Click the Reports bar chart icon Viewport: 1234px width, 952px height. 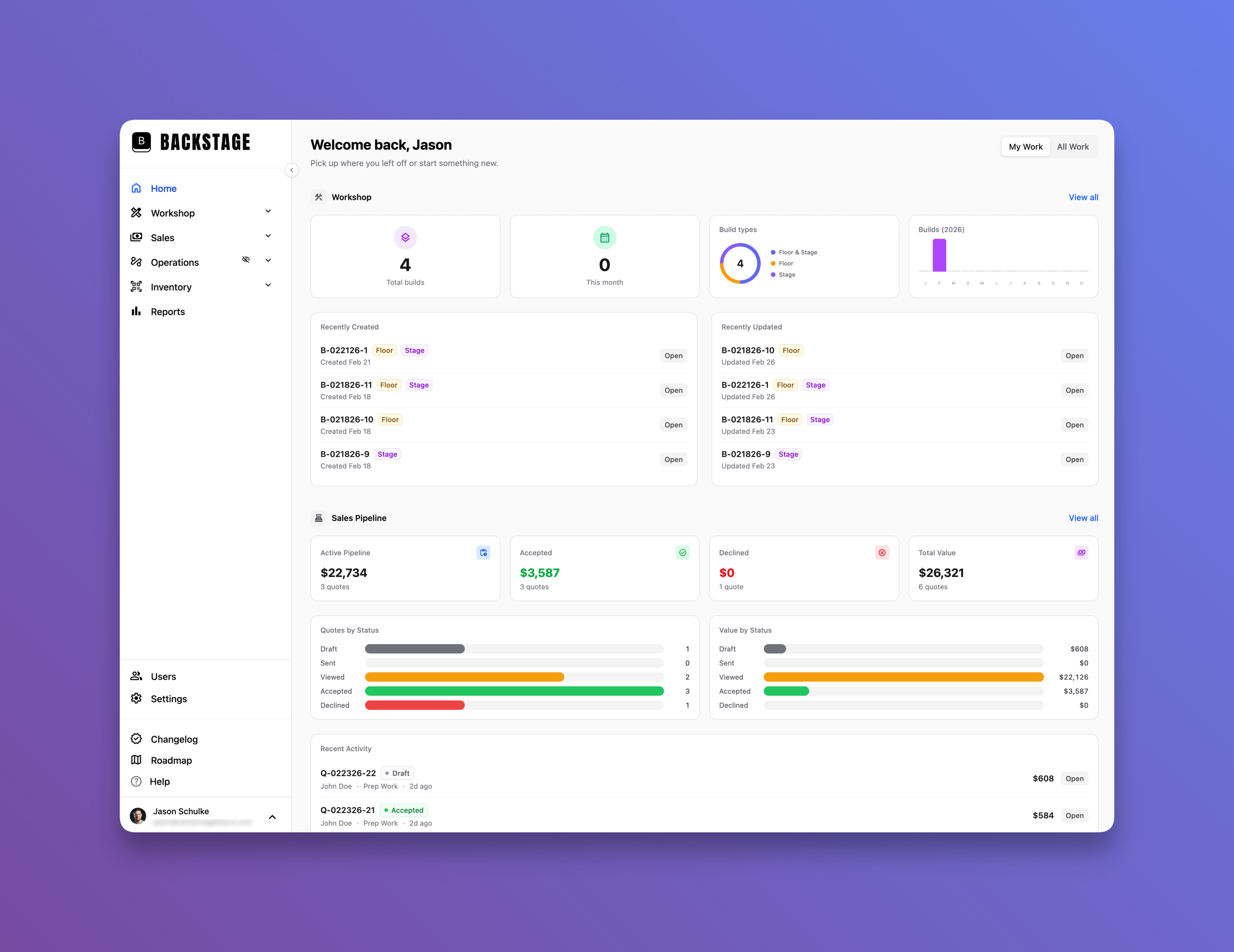pos(136,311)
